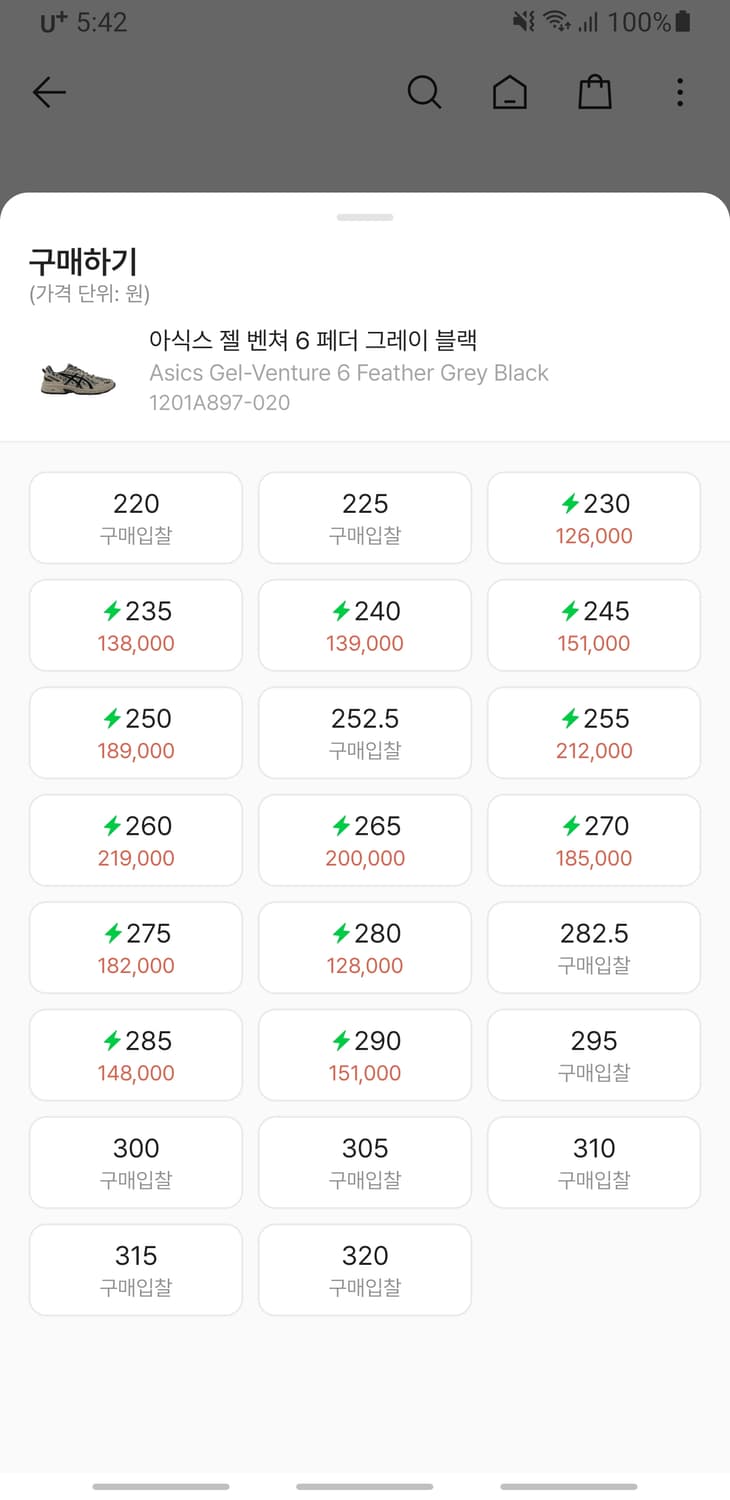Choose size 280 for 128,000
The width and height of the screenshot is (730, 1500).
tap(365, 948)
